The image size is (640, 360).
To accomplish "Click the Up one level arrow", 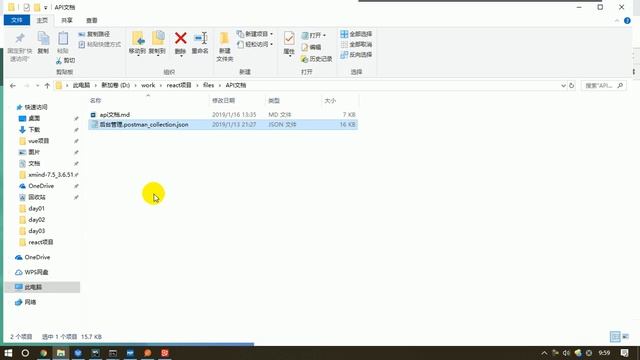I will point(47,86).
